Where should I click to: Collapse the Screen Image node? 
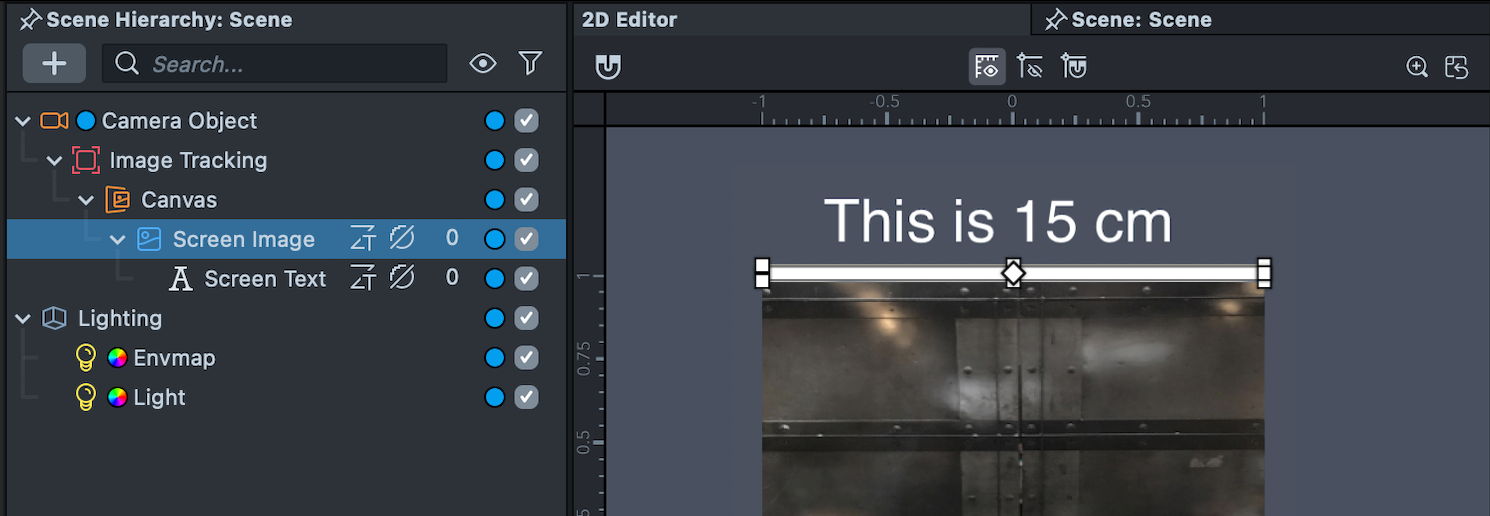[118, 240]
